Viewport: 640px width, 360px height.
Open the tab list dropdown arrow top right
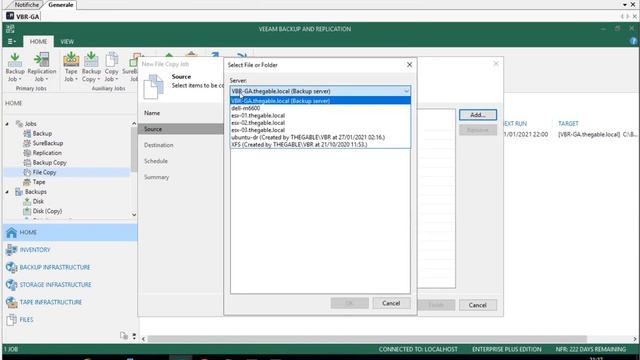(625, 5)
